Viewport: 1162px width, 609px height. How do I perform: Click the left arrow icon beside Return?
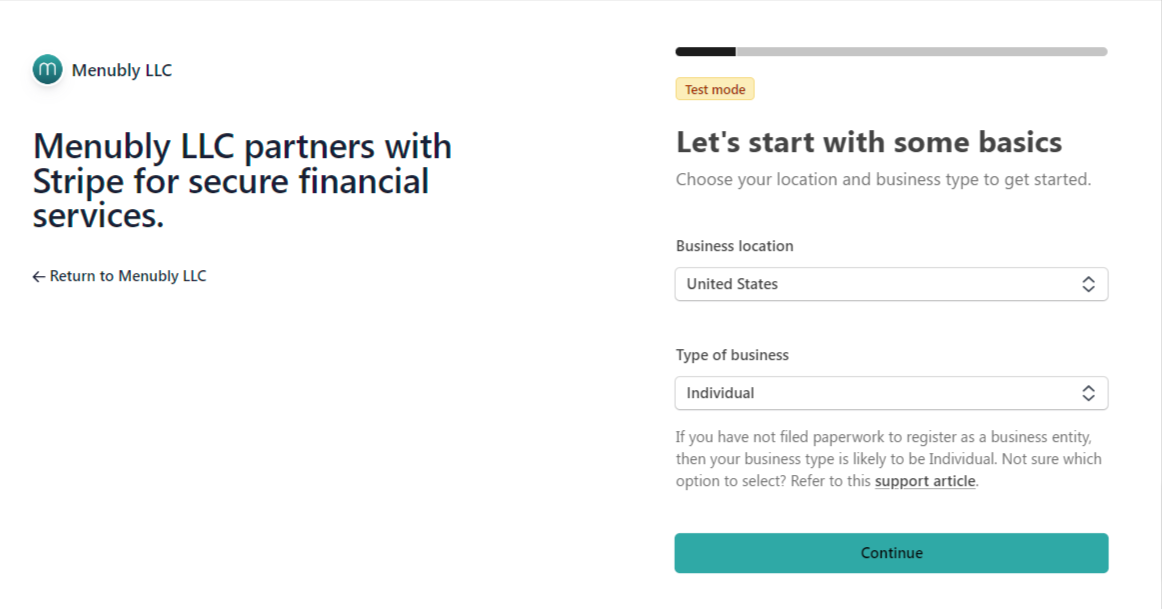[39, 277]
